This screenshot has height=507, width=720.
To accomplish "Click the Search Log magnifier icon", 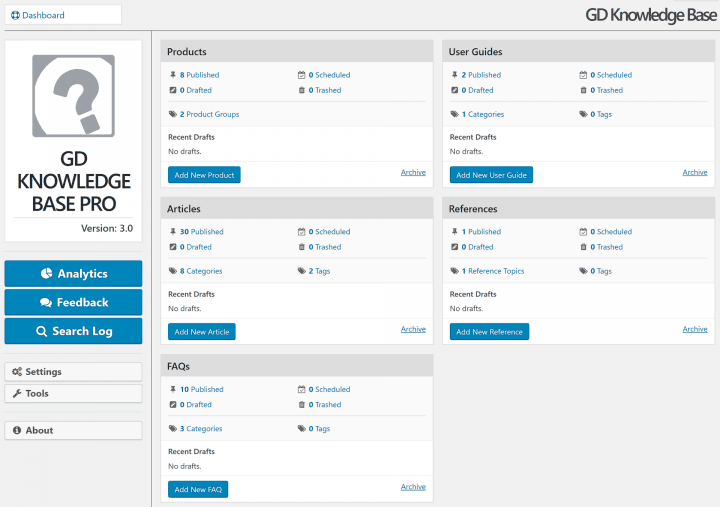I will [41, 331].
